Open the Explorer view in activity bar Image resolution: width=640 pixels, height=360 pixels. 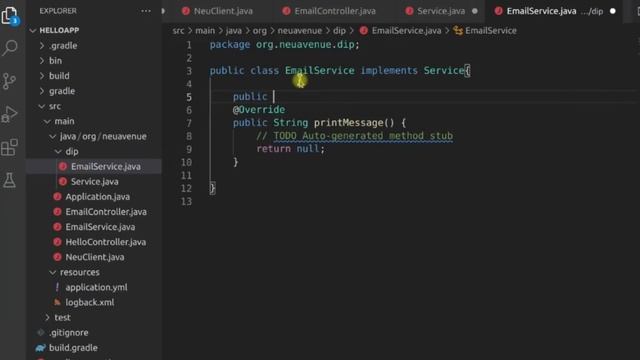tap(10, 16)
